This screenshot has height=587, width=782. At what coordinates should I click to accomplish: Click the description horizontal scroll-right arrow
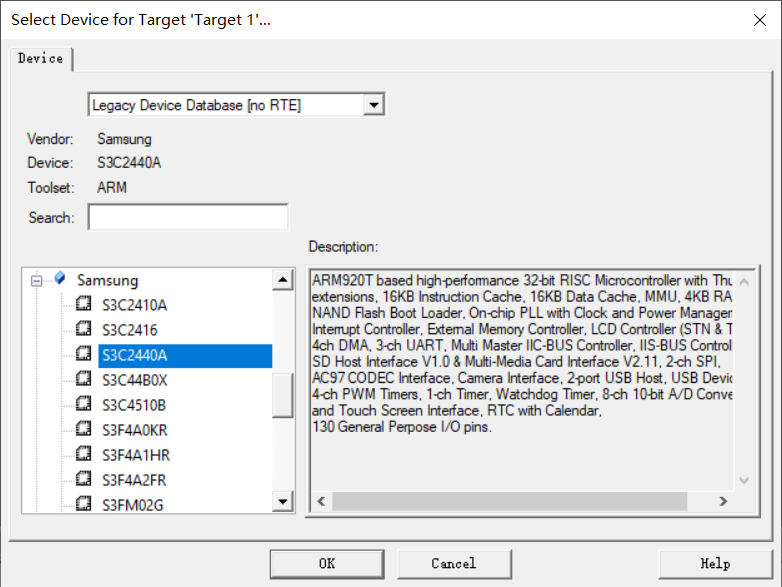[723, 501]
